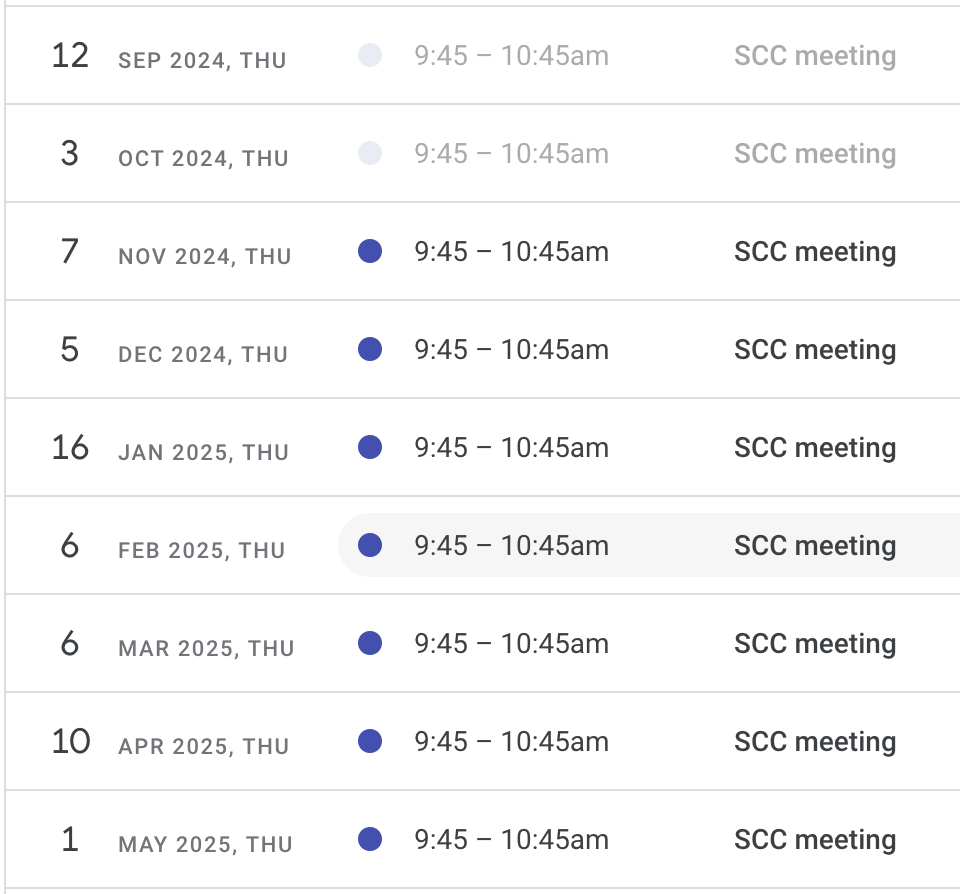Viewport: 960px width, 894px height.
Task: Click the blue dot for May 1 event
Action: point(370,839)
